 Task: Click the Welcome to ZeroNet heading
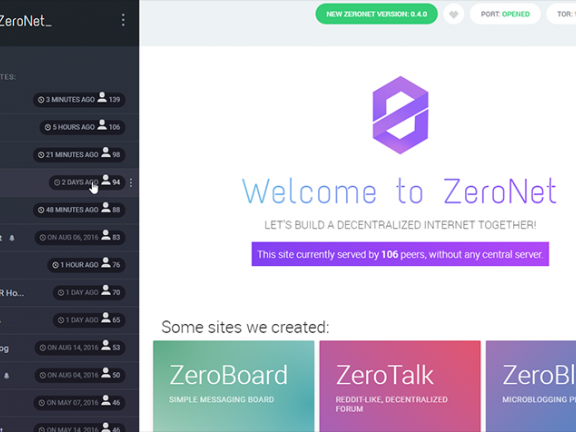(400, 191)
